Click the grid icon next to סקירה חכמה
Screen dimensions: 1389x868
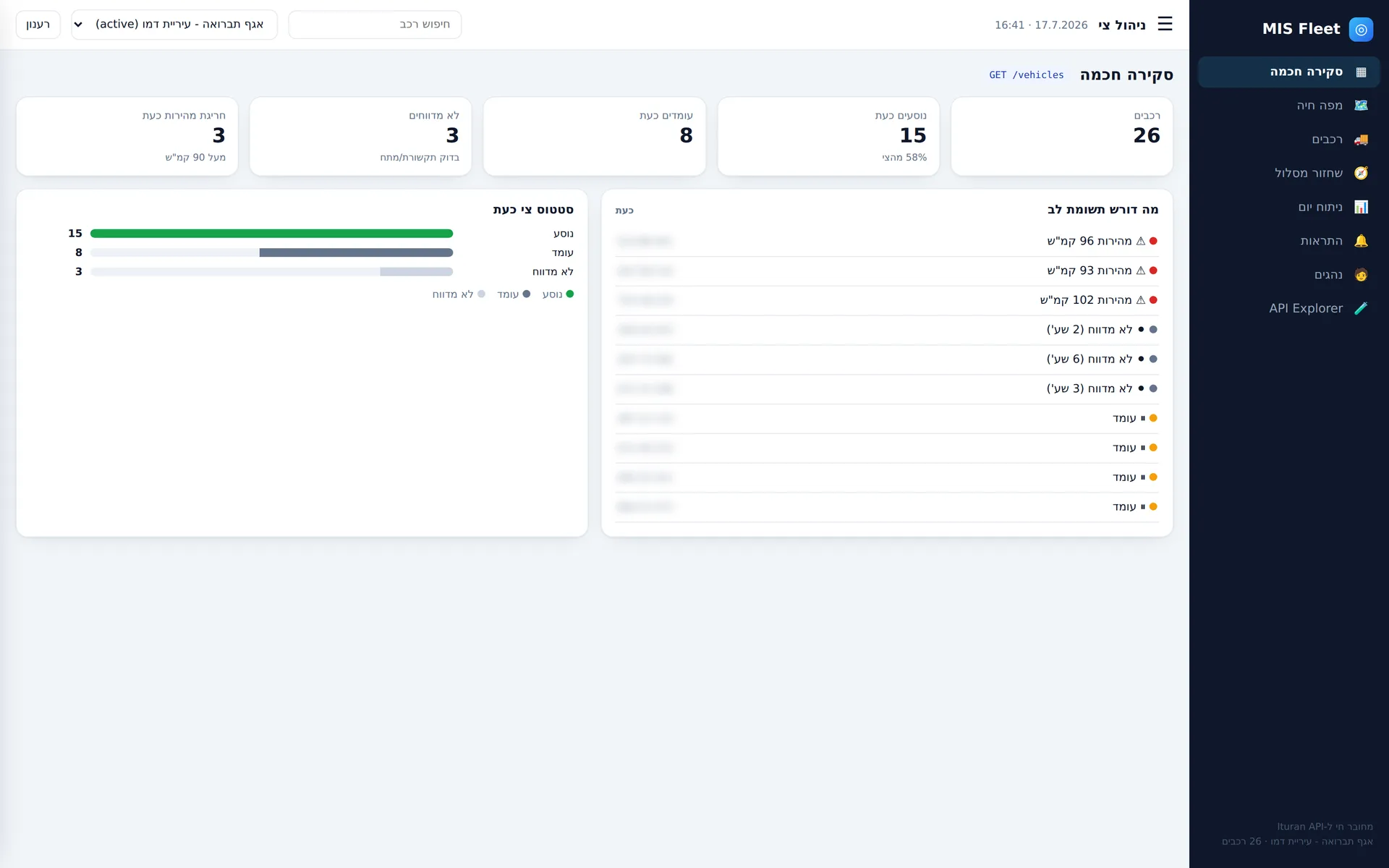coord(1361,72)
